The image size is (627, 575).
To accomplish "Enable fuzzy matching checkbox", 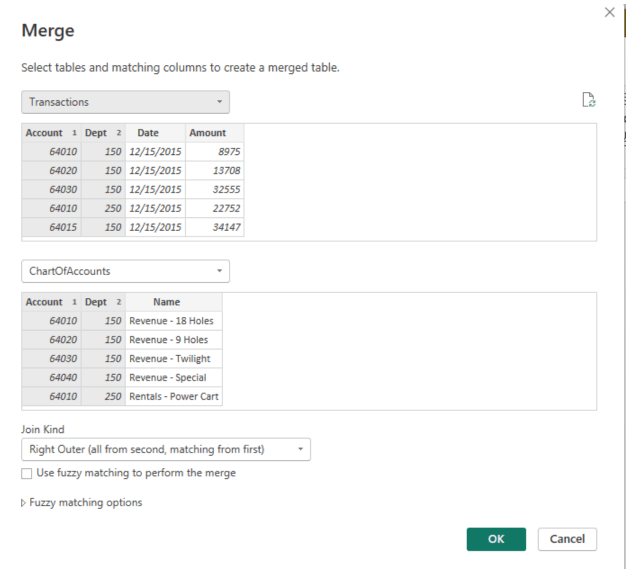I will tap(27, 473).
